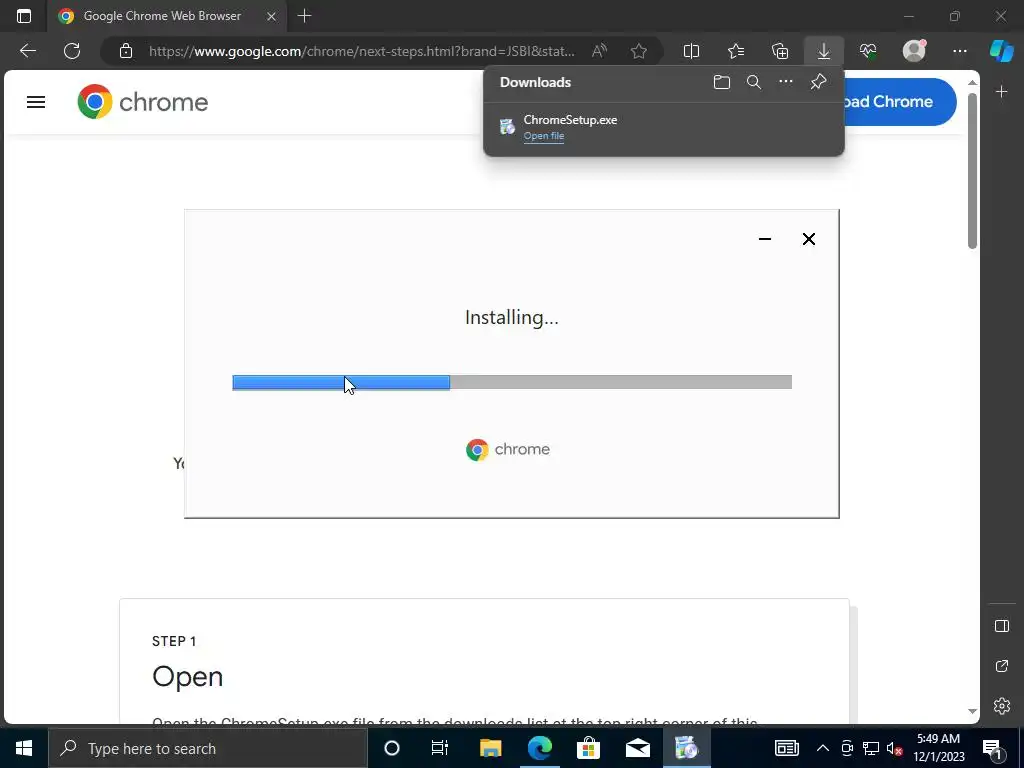Open Browser essentials heart icon

click(868, 51)
